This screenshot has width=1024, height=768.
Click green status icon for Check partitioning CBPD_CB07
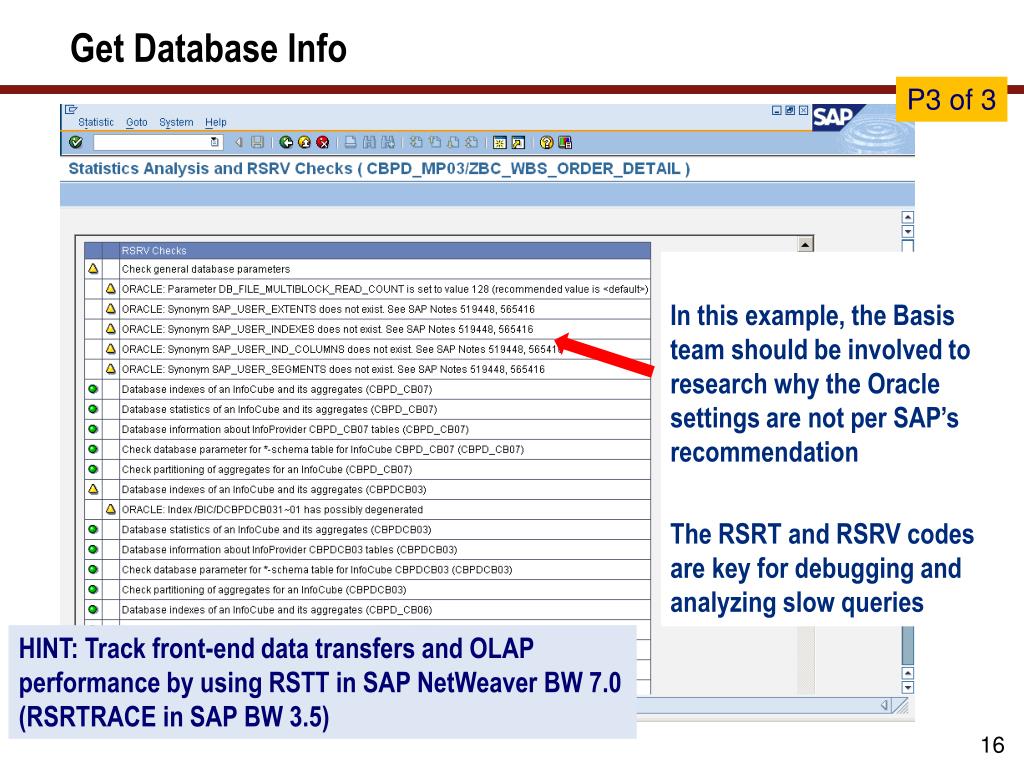[x=93, y=469]
